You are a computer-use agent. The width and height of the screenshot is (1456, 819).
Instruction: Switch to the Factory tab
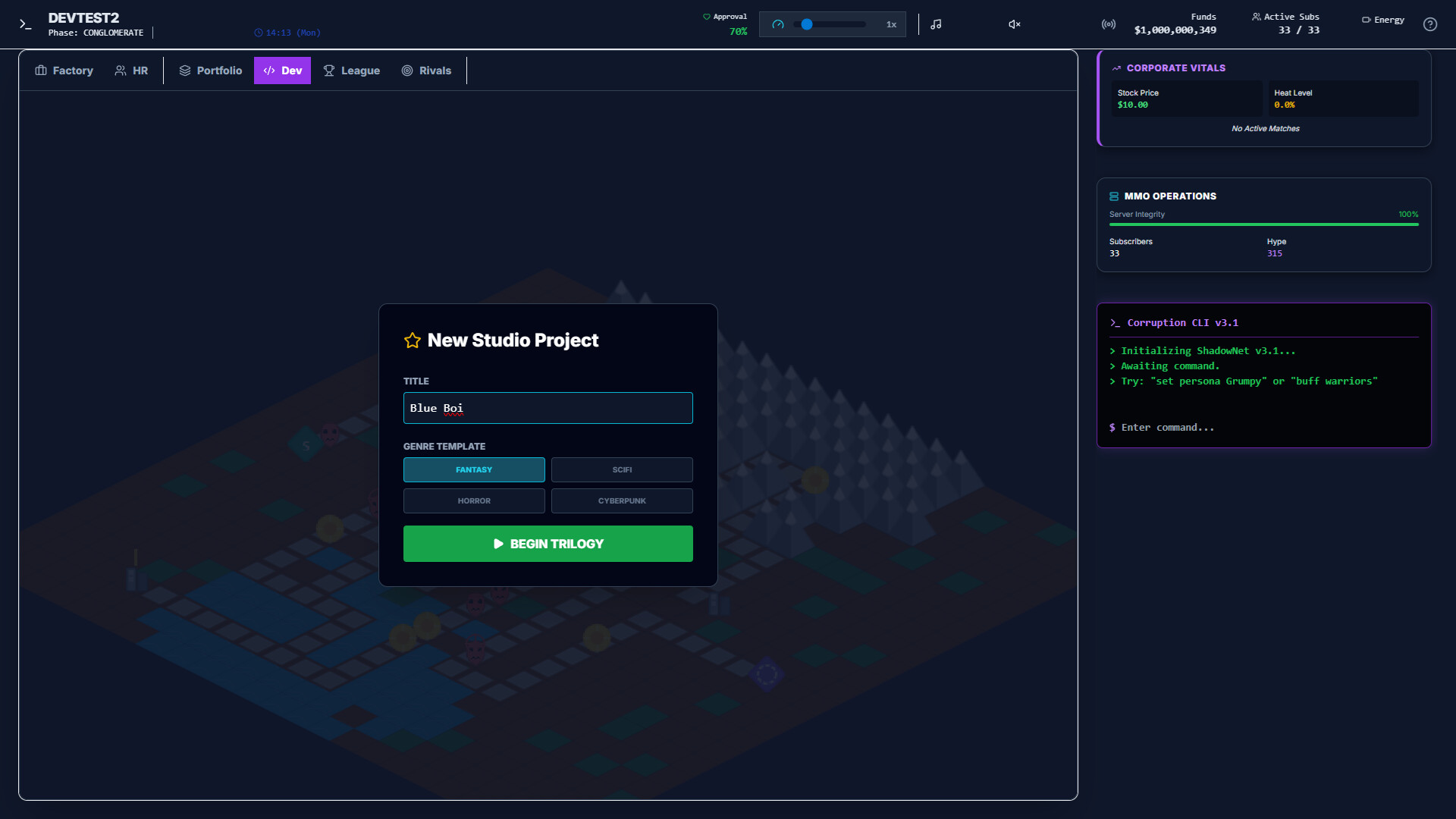[64, 70]
